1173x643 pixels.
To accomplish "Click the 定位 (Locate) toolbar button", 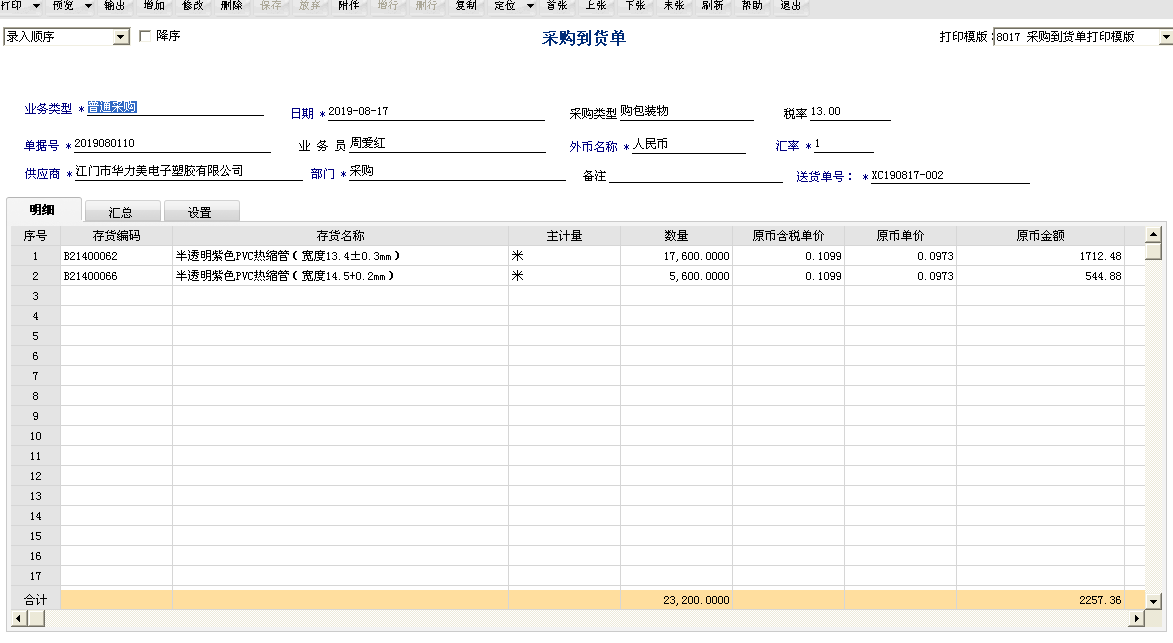I will tap(505, 5).
